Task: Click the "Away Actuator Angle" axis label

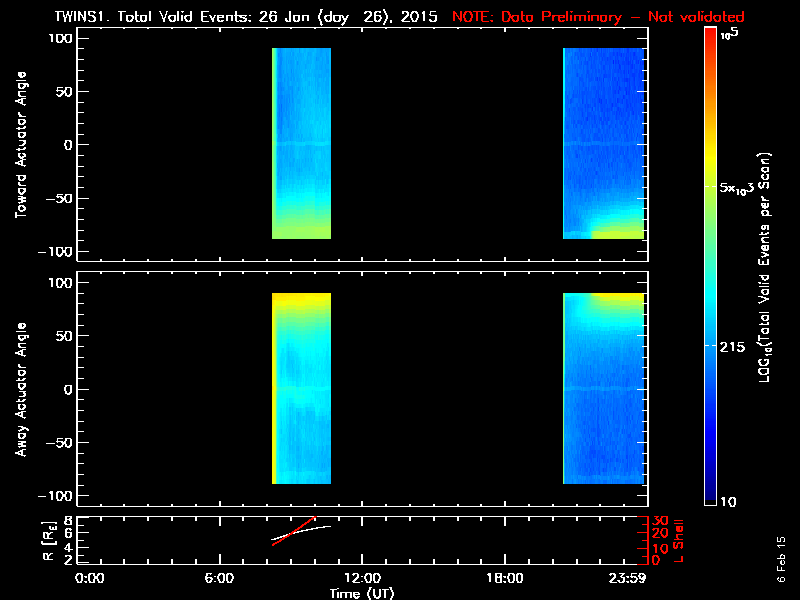Action: (x=21, y=389)
